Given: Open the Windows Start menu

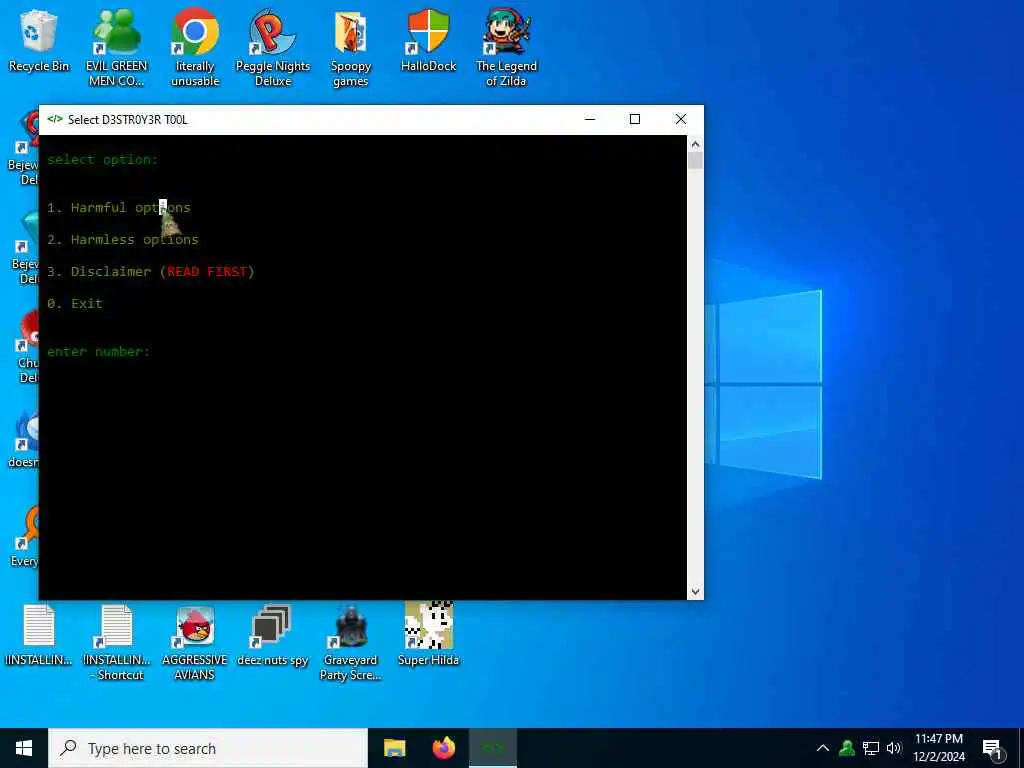Looking at the screenshot, I should pyautogui.click(x=24, y=748).
